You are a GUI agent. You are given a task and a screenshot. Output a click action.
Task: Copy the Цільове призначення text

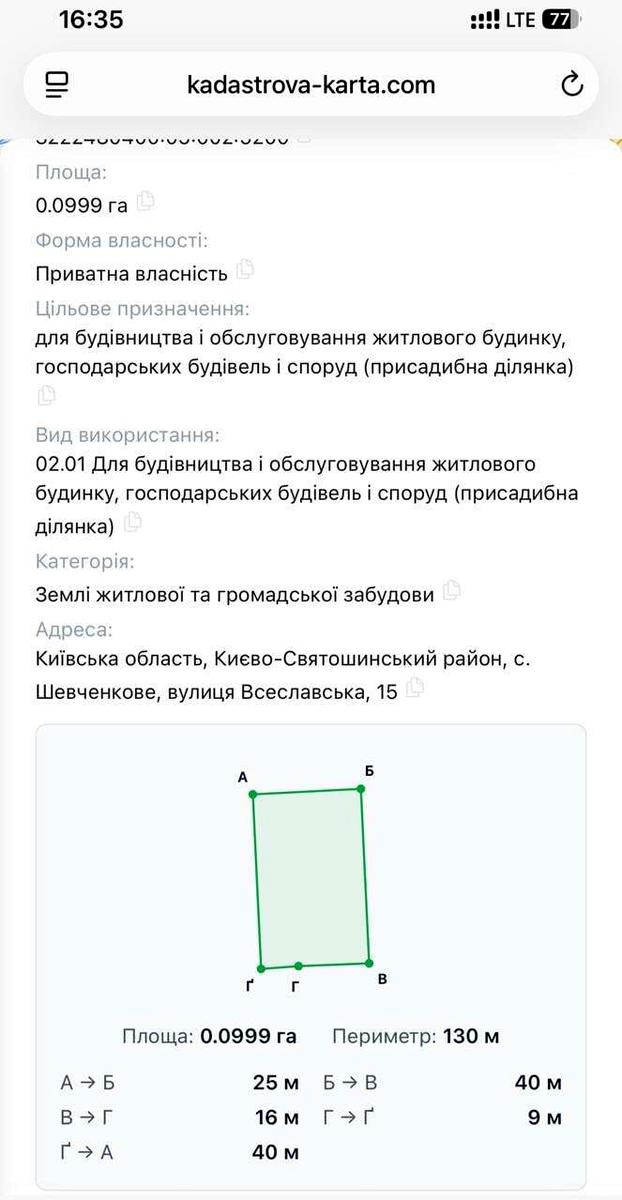pyautogui.click(x=46, y=395)
